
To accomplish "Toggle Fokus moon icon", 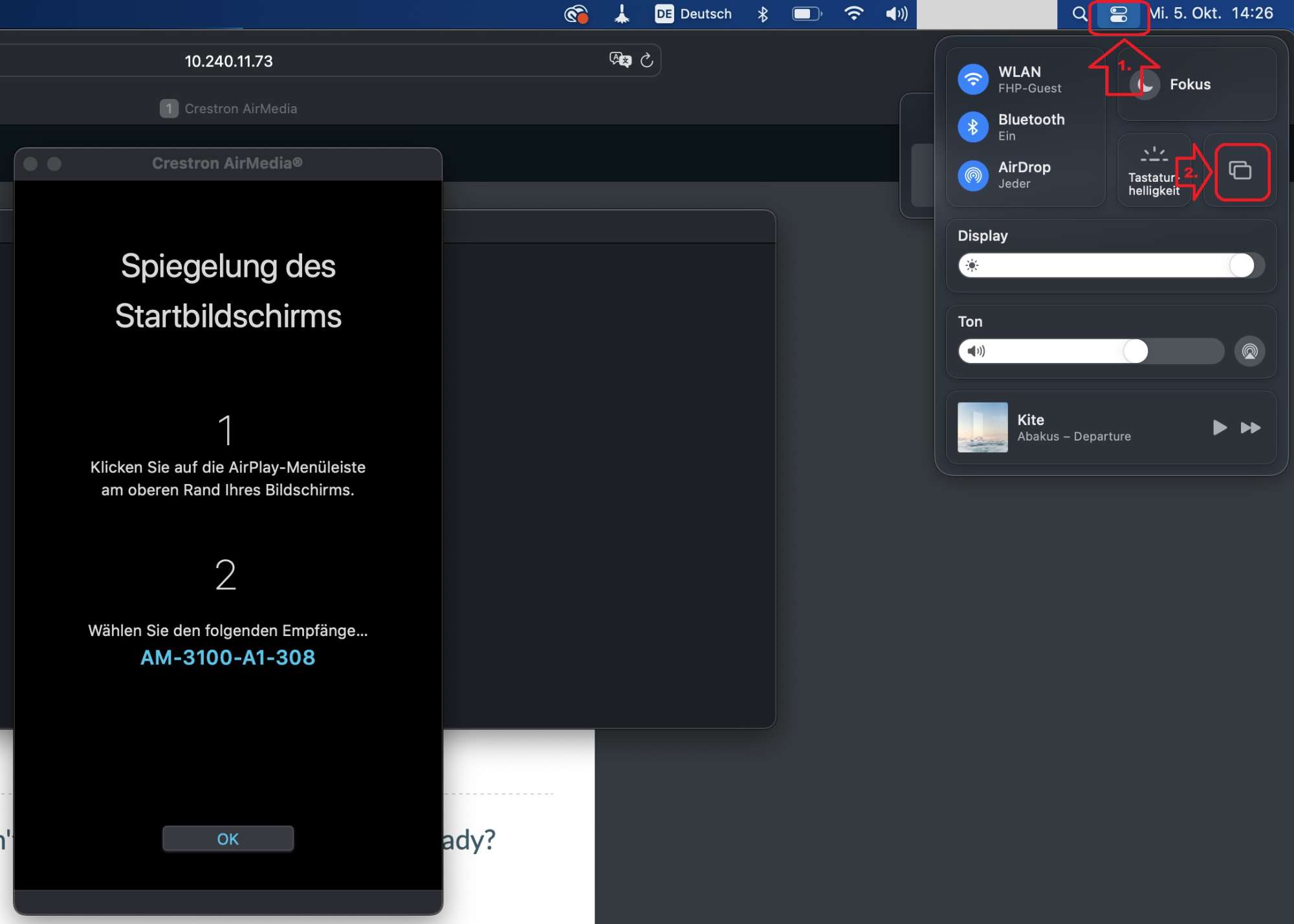I will 1145,84.
